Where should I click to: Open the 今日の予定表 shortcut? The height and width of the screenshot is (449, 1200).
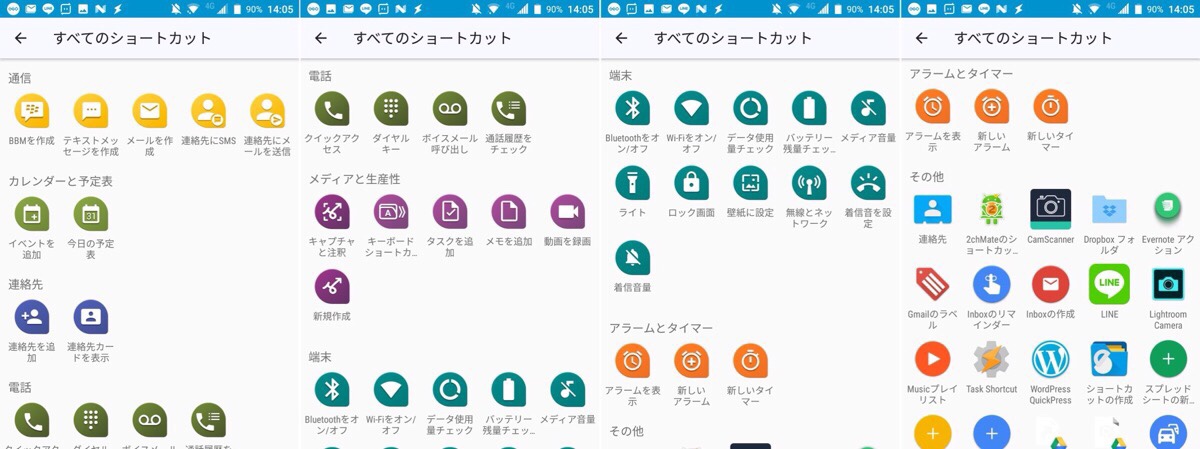click(x=91, y=214)
